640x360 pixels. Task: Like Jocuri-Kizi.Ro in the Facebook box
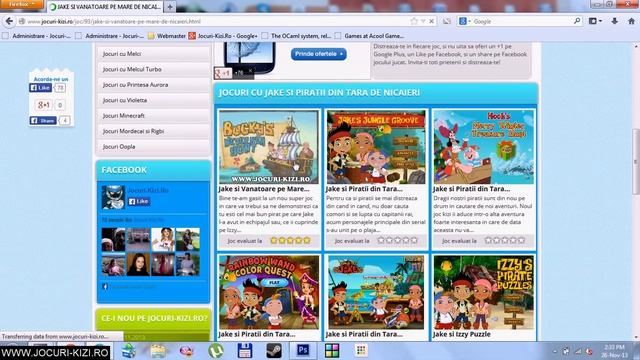(x=139, y=201)
